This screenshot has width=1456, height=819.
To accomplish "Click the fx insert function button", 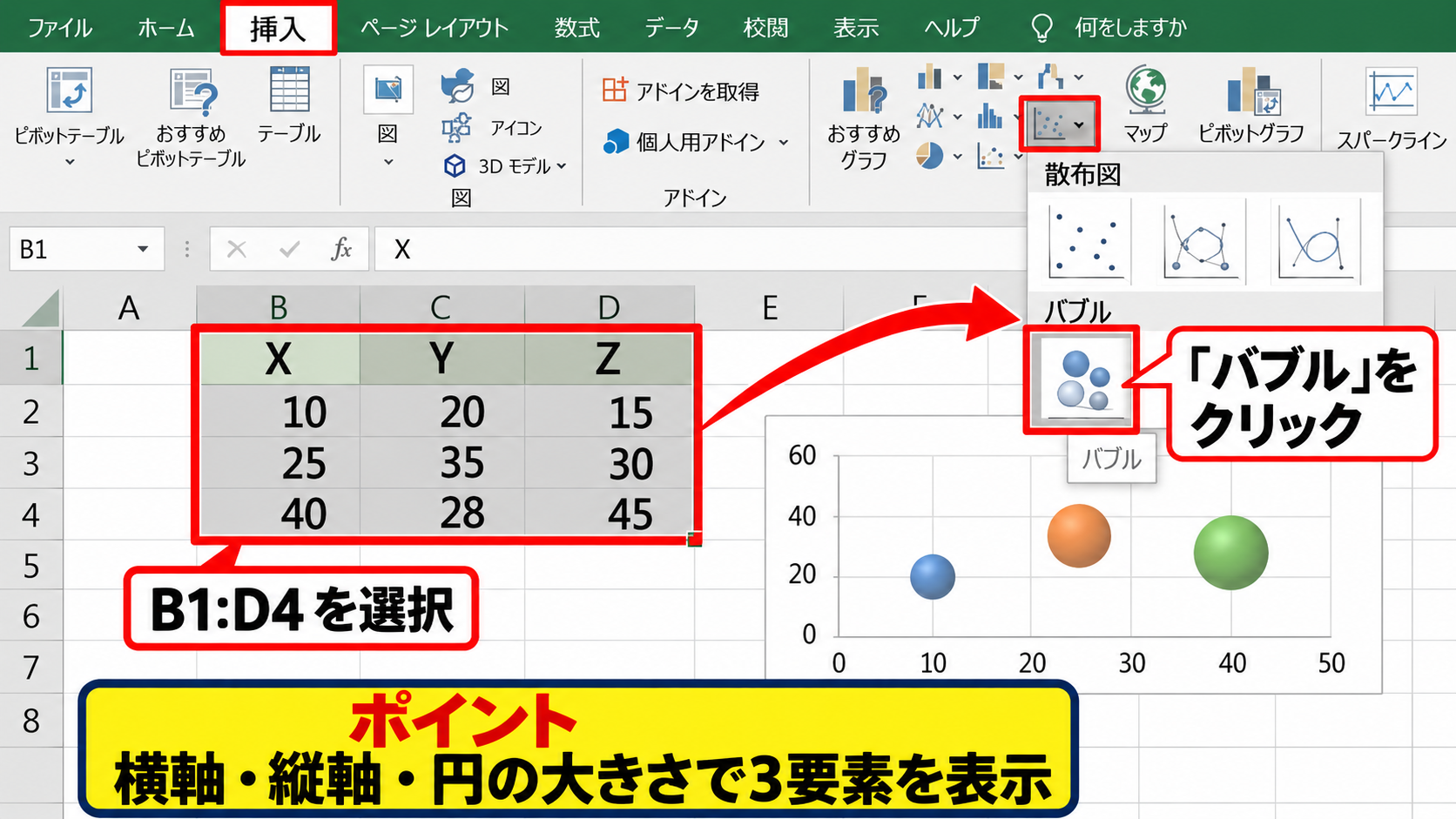I will click(x=341, y=250).
